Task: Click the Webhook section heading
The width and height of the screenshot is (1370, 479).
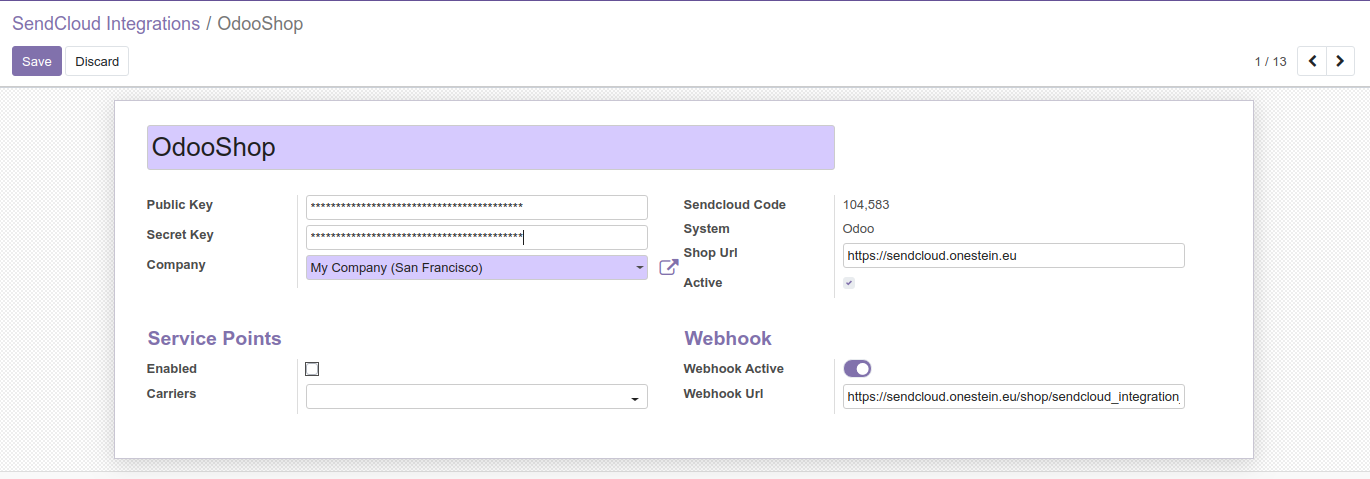Action: [728, 338]
